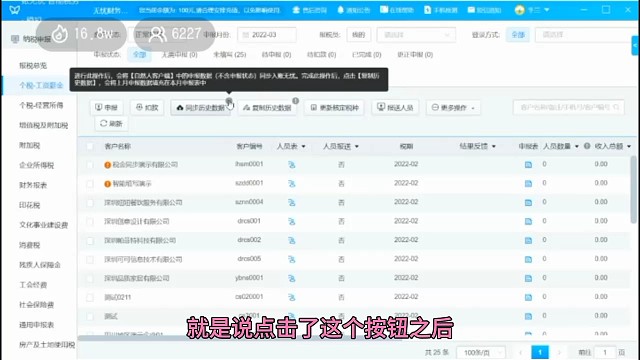This screenshot has height=360, width=640.
Task: Open 收入总额 column sort dropdown
Action: pos(629,147)
